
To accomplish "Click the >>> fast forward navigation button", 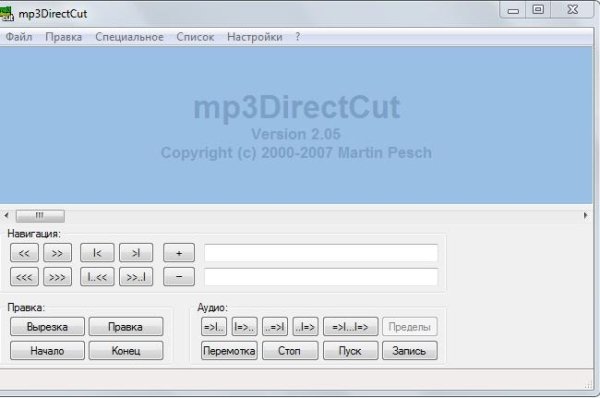I will pyautogui.click(x=57, y=277).
